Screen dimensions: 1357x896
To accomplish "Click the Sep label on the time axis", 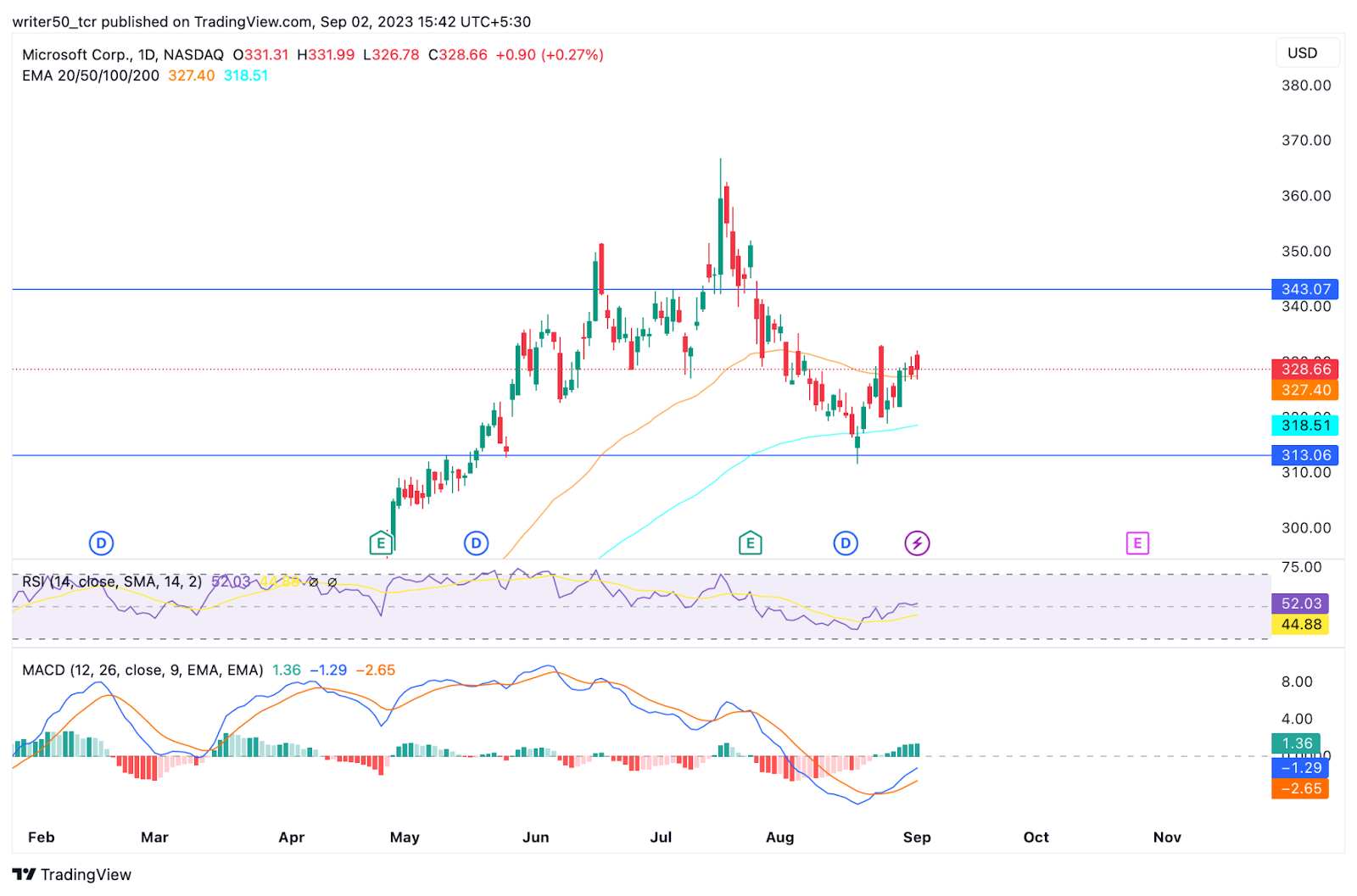I will tap(917, 837).
